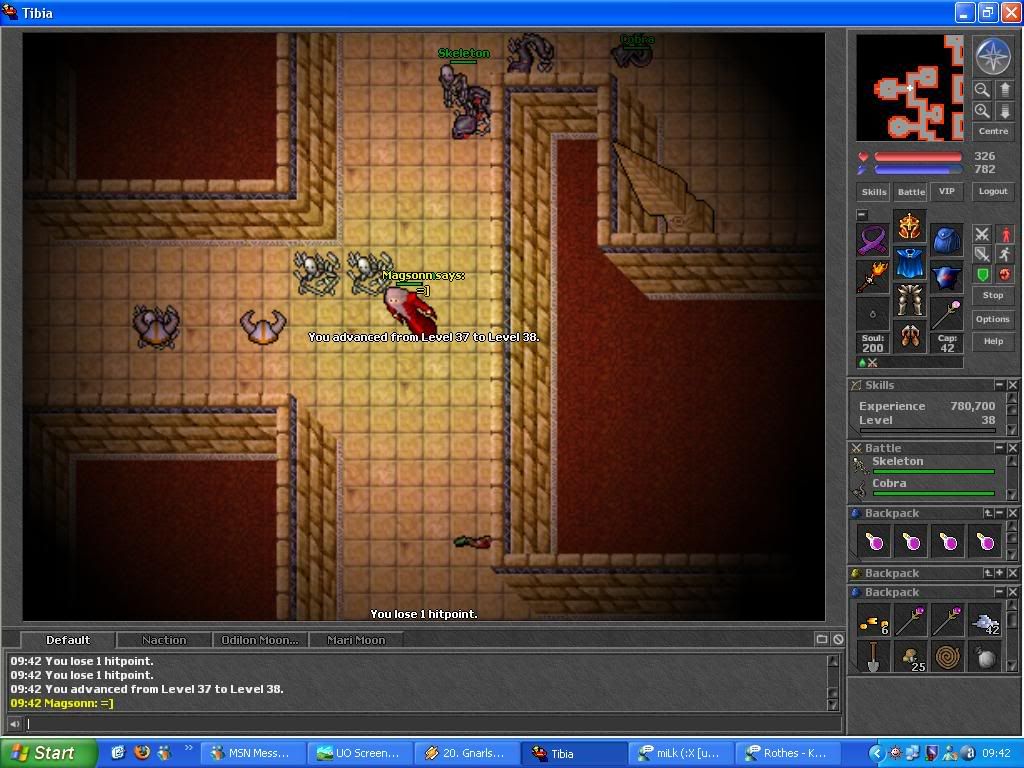Select the rope coil in Backpack

click(948, 658)
